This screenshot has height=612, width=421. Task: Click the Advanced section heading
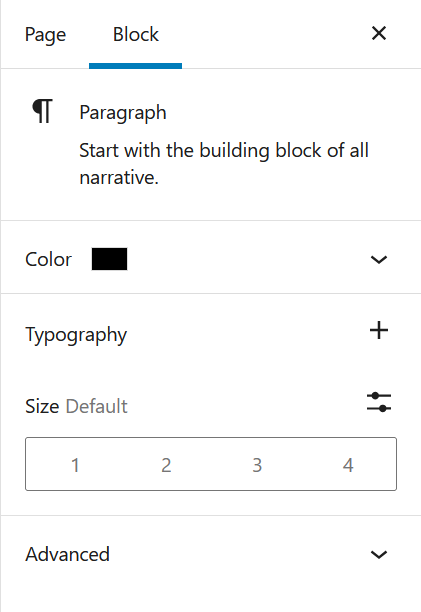68,555
